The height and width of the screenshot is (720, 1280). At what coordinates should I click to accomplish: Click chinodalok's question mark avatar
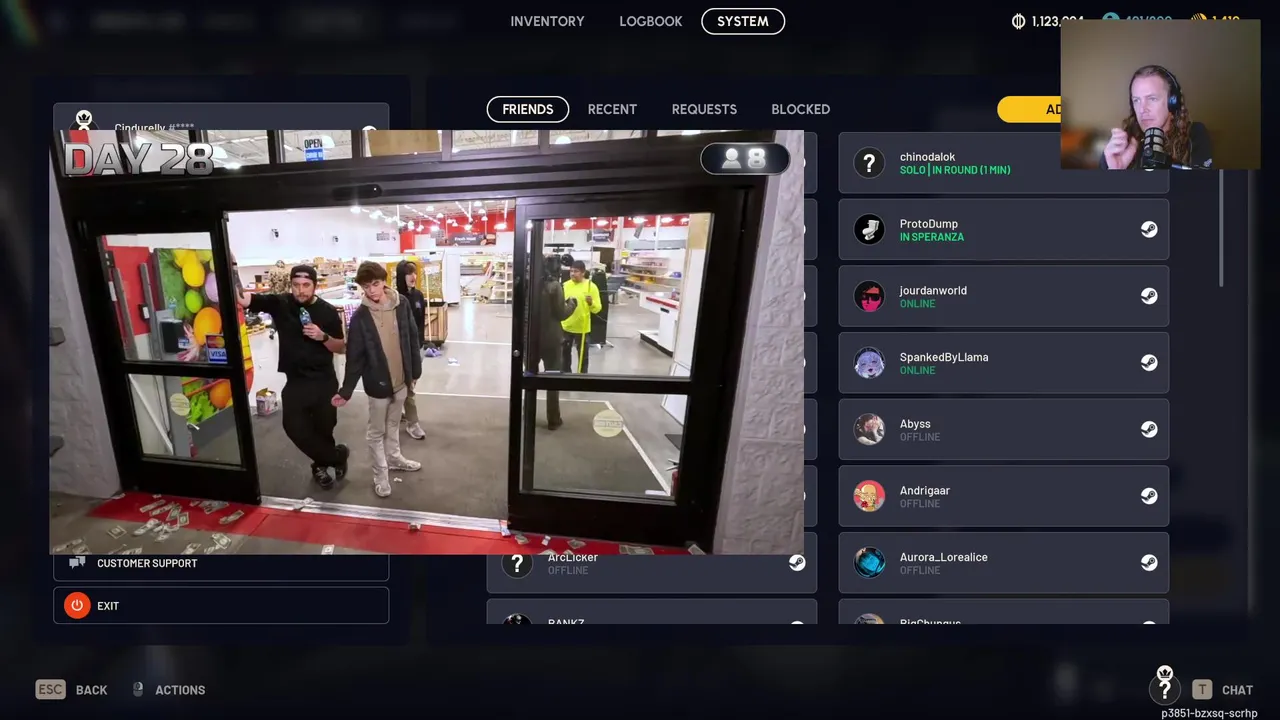869,163
